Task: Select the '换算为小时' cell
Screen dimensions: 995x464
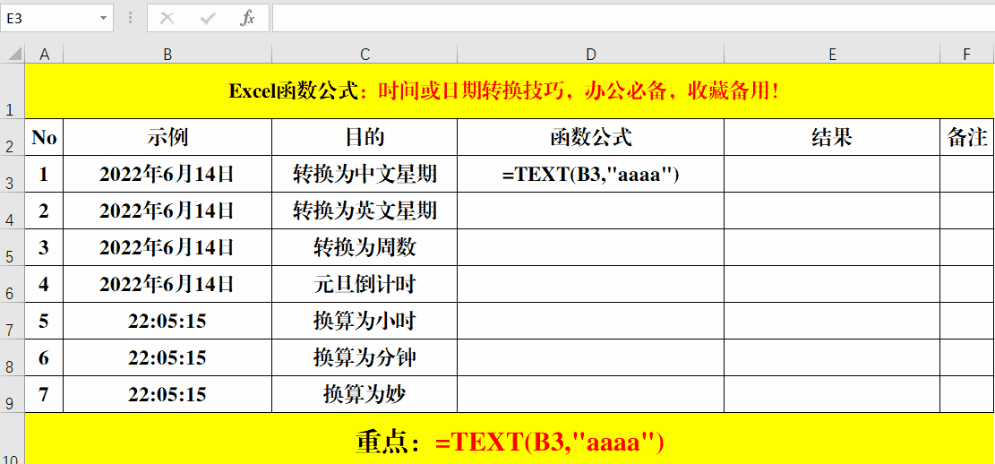Action: coord(364,321)
